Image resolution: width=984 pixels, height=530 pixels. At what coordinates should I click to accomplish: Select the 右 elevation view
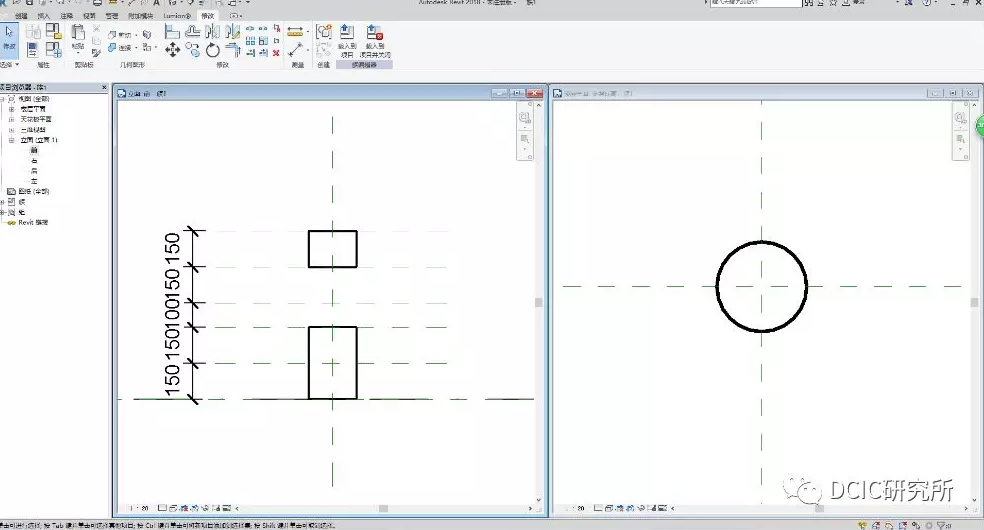click(x=34, y=161)
